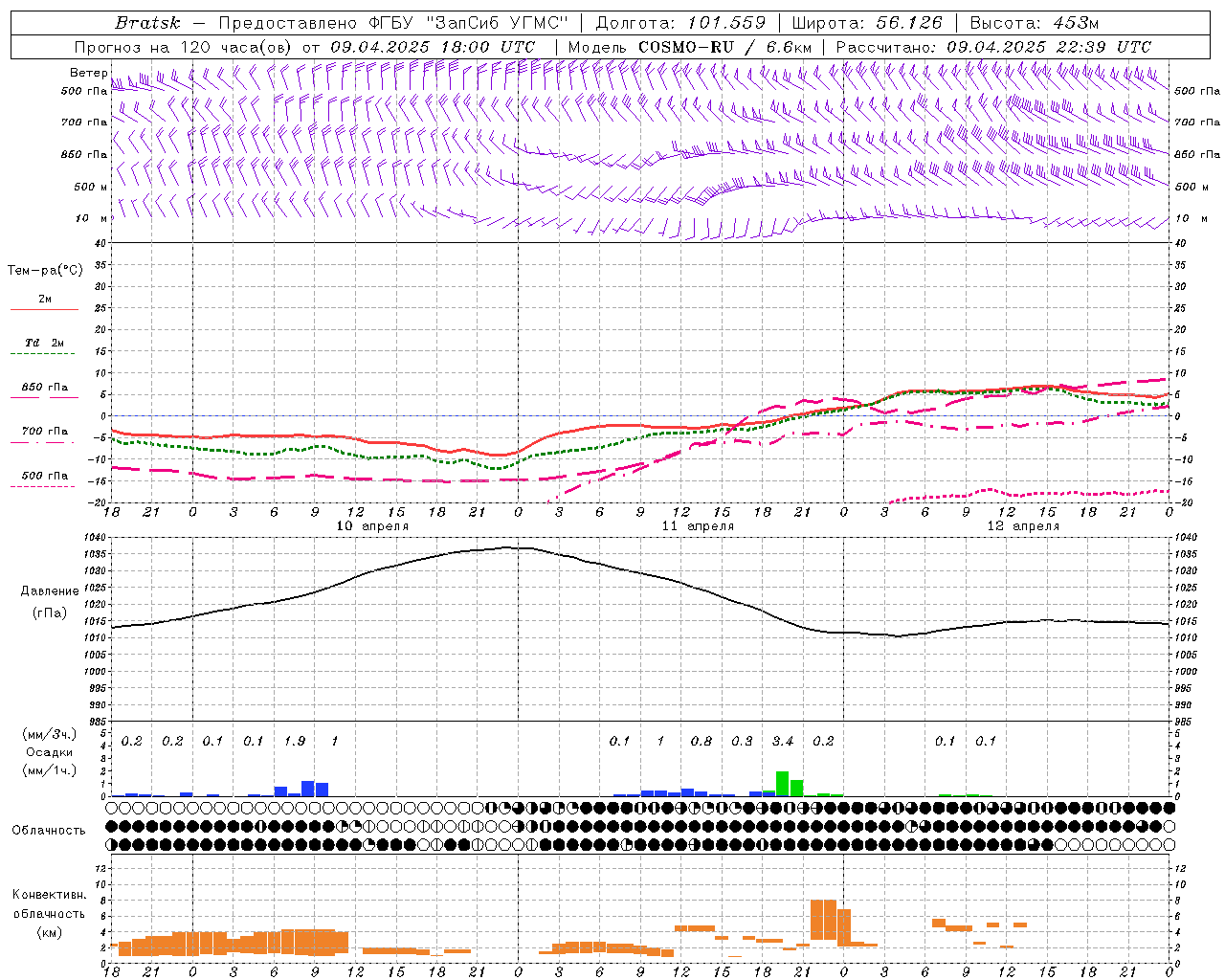Click the station name "Bratsk" in the header
The height and width of the screenshot is (980, 1225).
[147, 23]
